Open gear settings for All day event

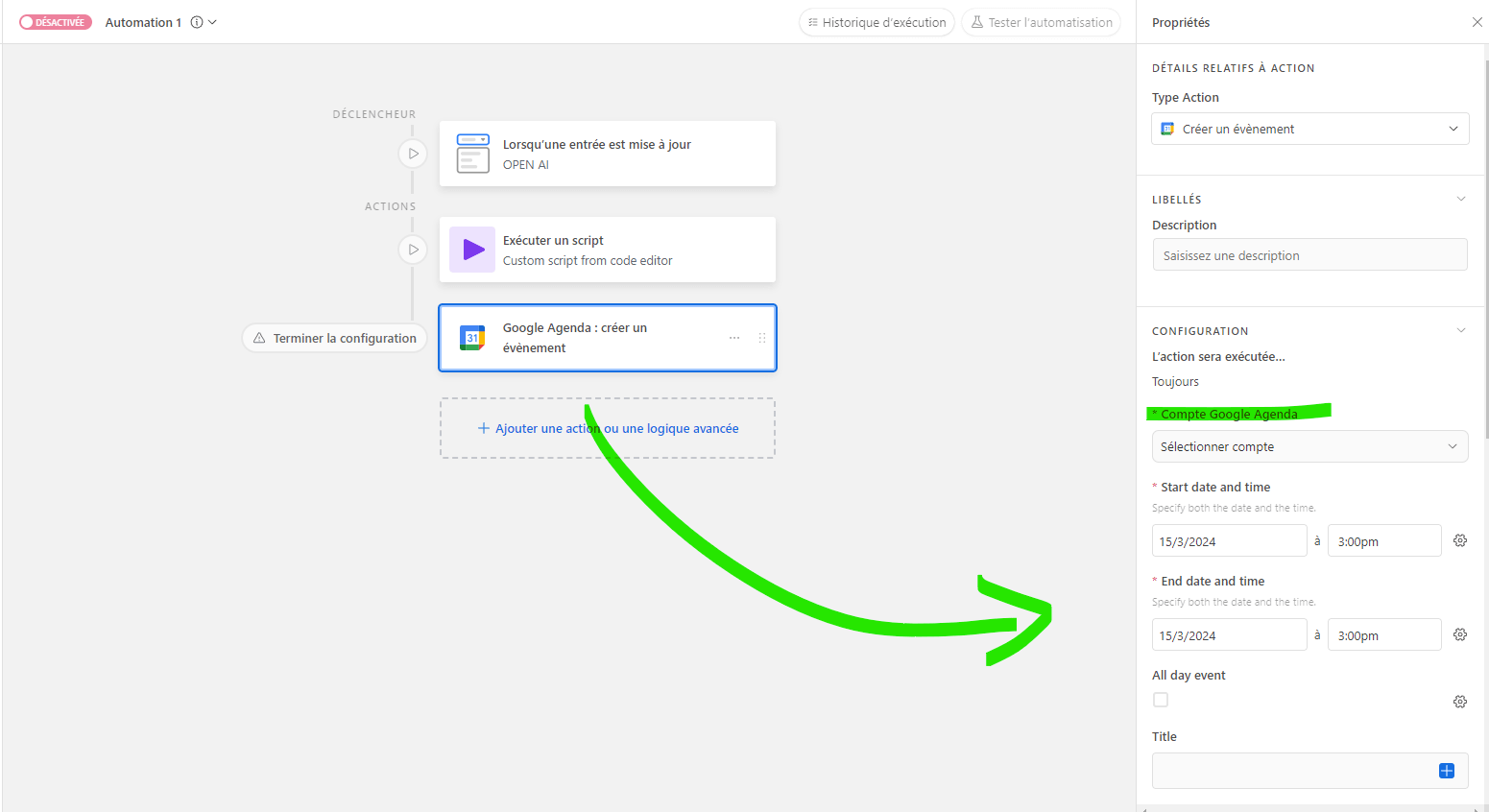tap(1460, 702)
